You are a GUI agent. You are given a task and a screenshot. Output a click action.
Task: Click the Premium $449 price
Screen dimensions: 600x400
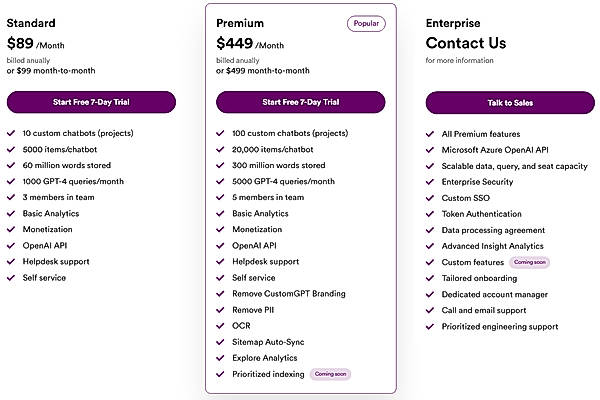(x=236, y=43)
